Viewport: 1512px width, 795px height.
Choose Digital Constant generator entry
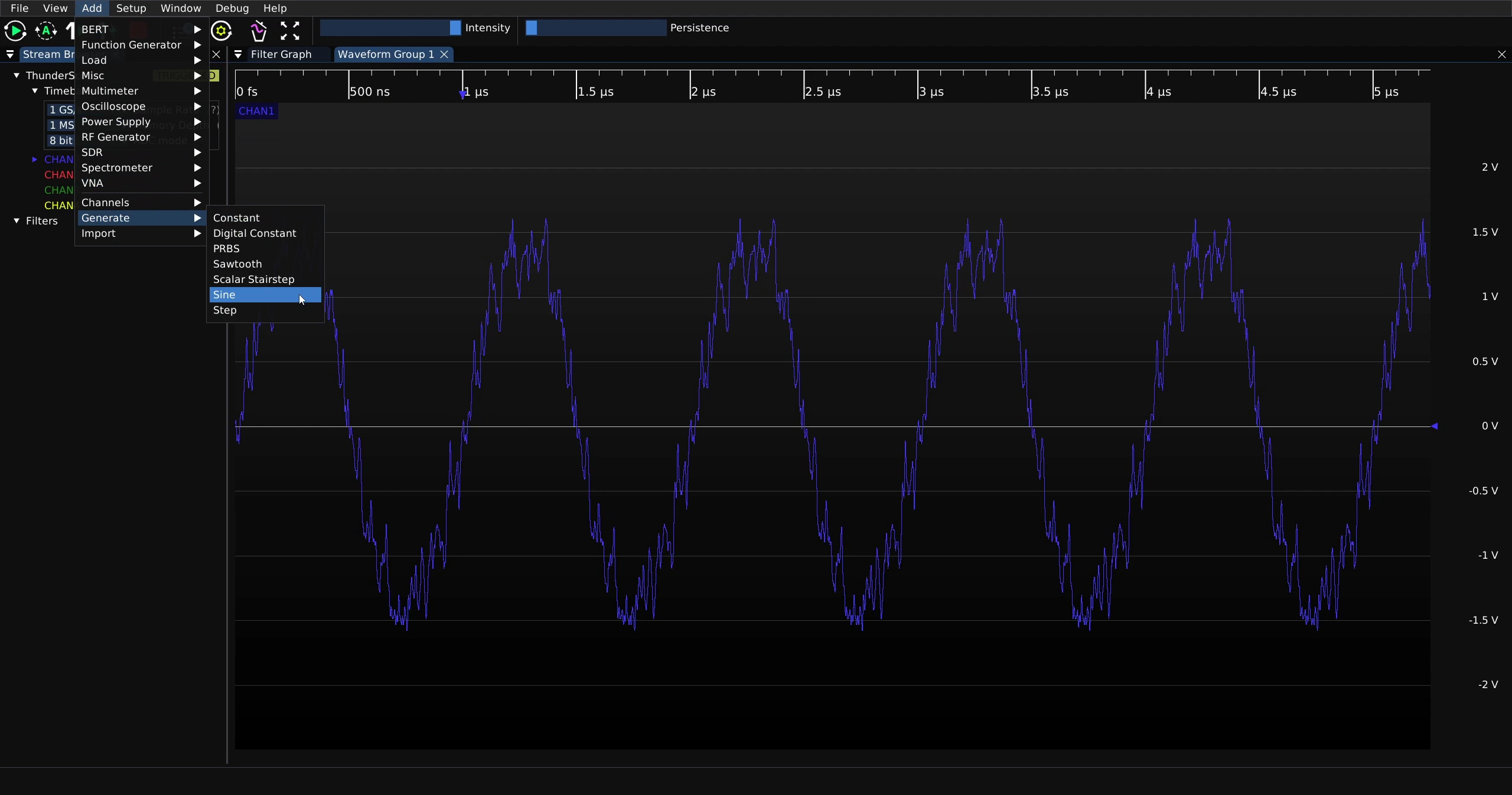coord(265,233)
